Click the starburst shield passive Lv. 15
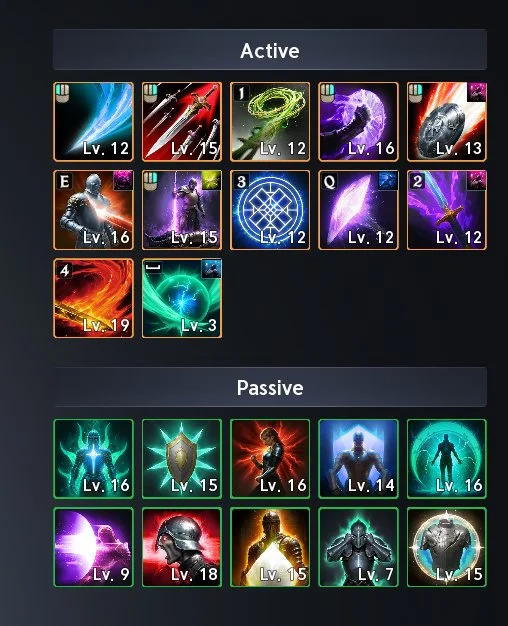The image size is (508, 626). point(182,459)
